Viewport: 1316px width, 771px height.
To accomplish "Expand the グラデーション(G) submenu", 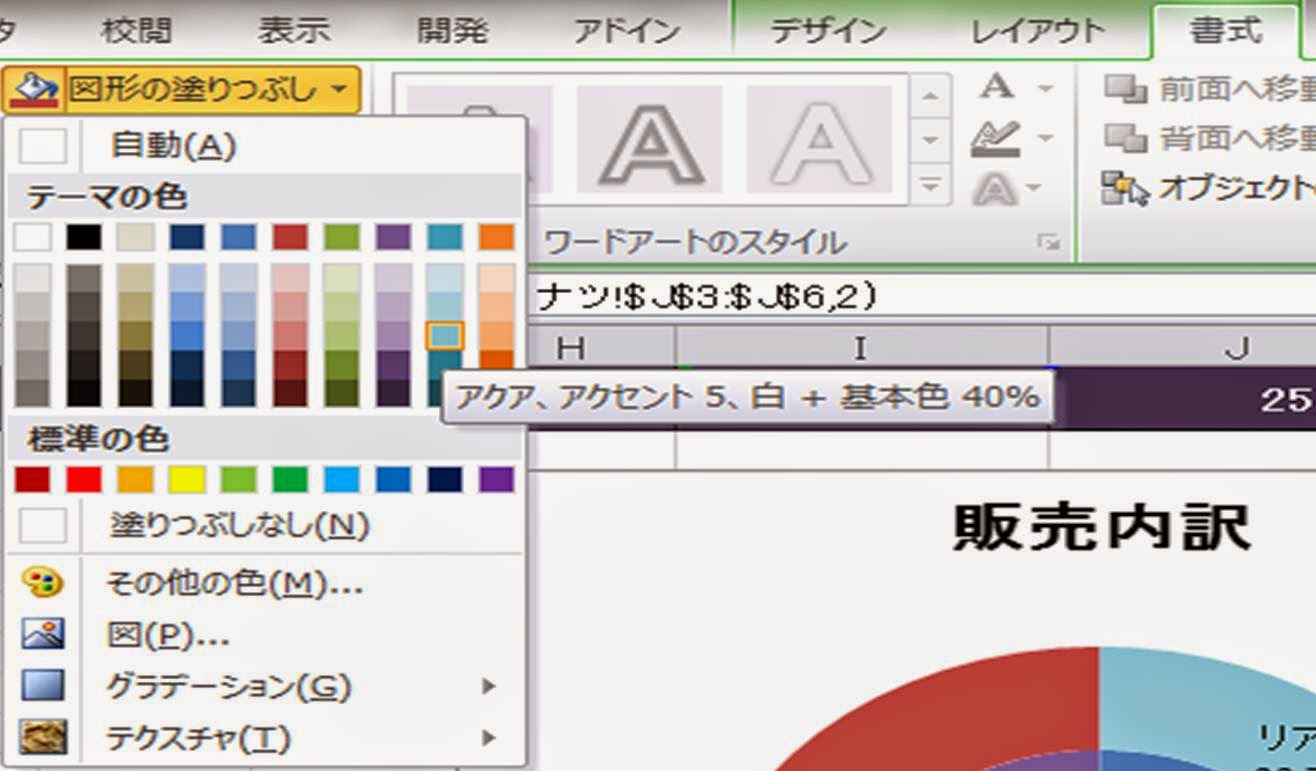I will tap(265, 686).
